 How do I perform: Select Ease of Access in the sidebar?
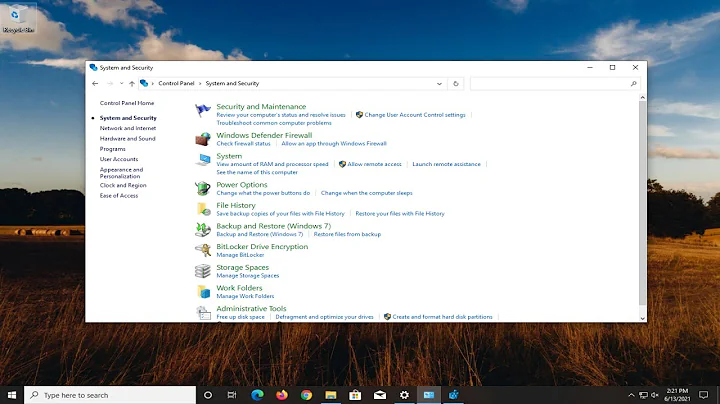pyautogui.click(x=119, y=195)
